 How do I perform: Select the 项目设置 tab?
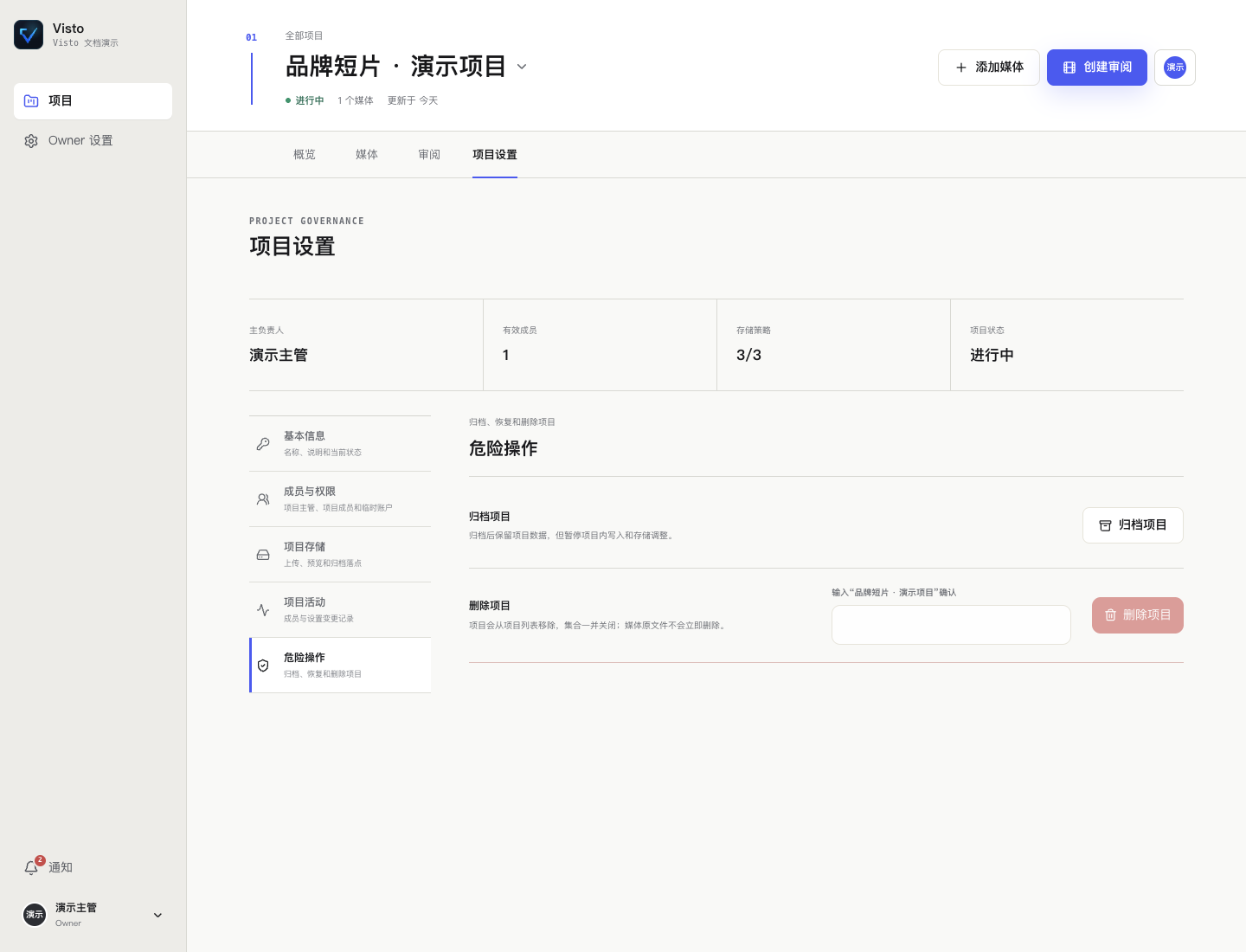[x=495, y=155]
